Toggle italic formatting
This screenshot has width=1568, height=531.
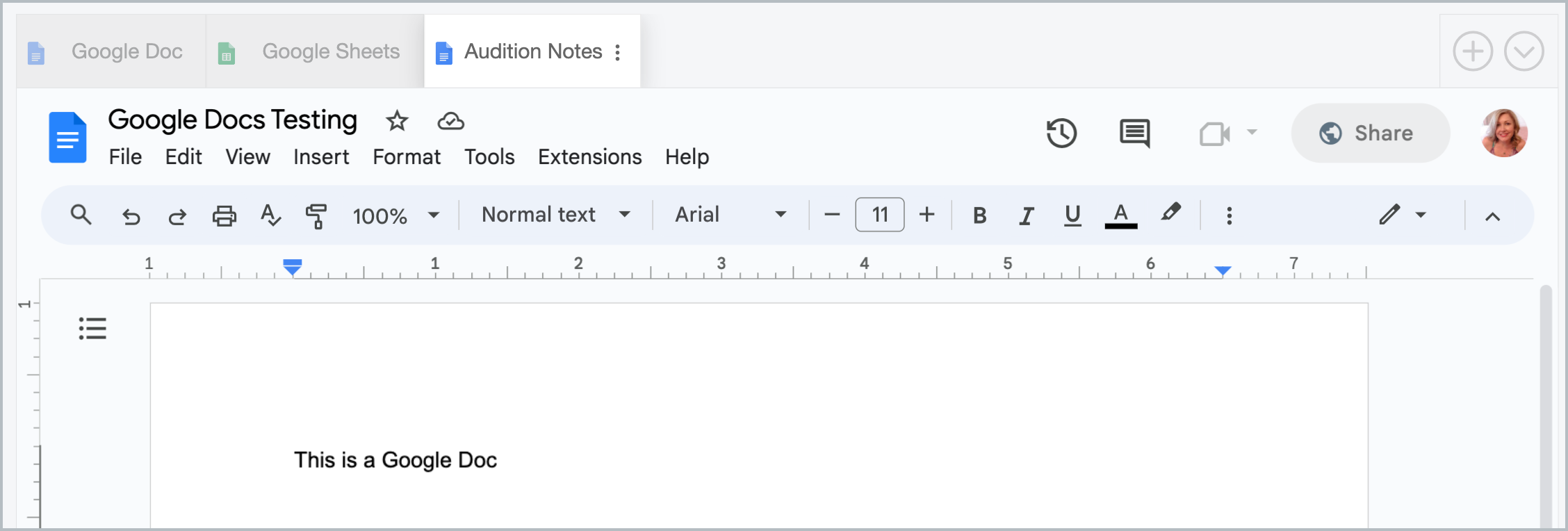(x=1026, y=215)
